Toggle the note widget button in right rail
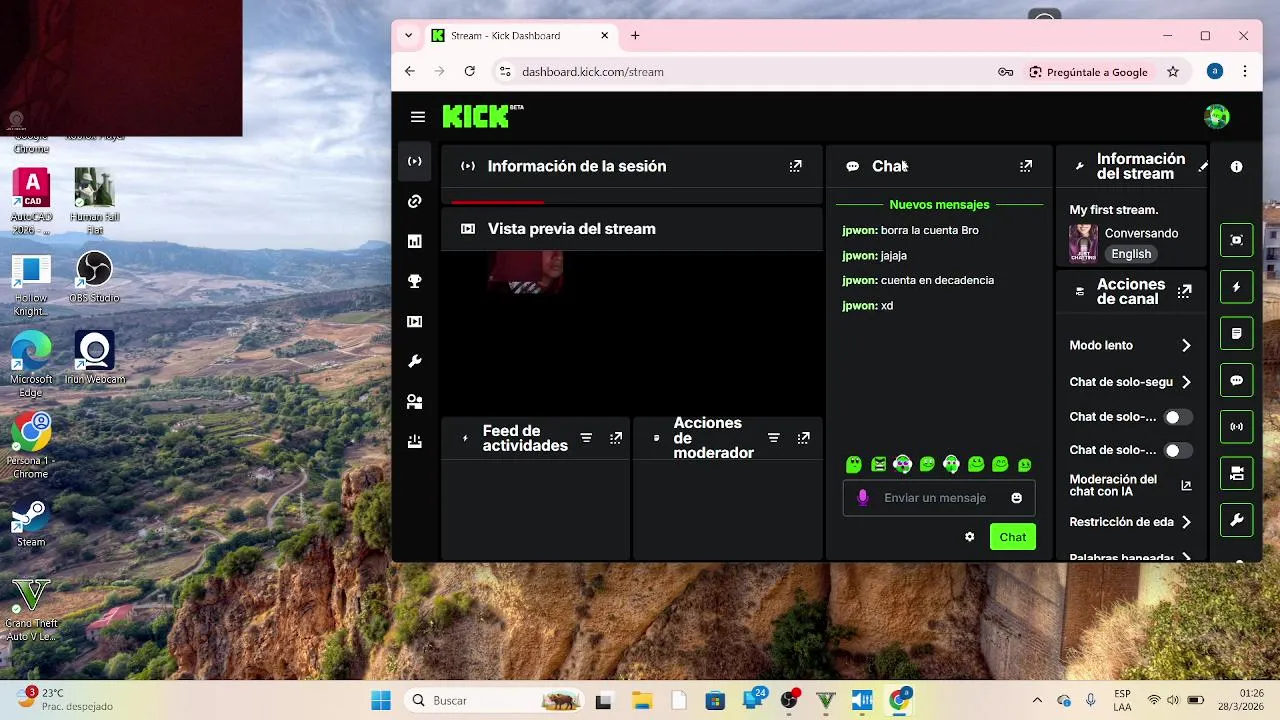The height and width of the screenshot is (720, 1280). 1237,334
